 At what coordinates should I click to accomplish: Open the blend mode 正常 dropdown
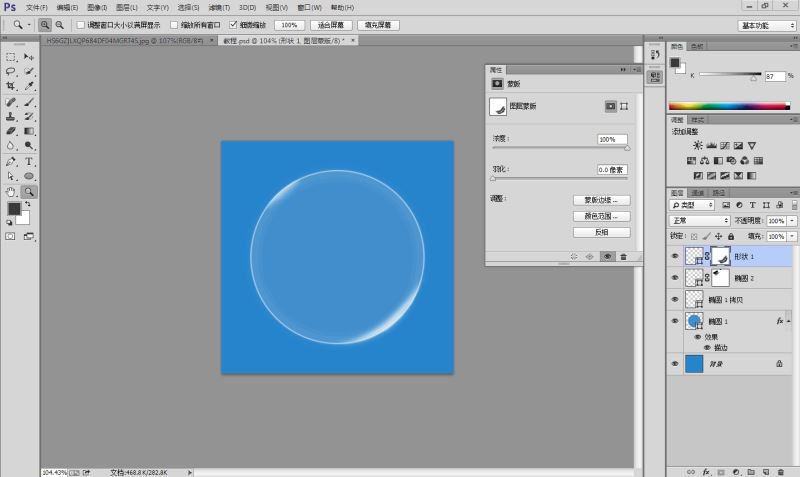(x=699, y=220)
